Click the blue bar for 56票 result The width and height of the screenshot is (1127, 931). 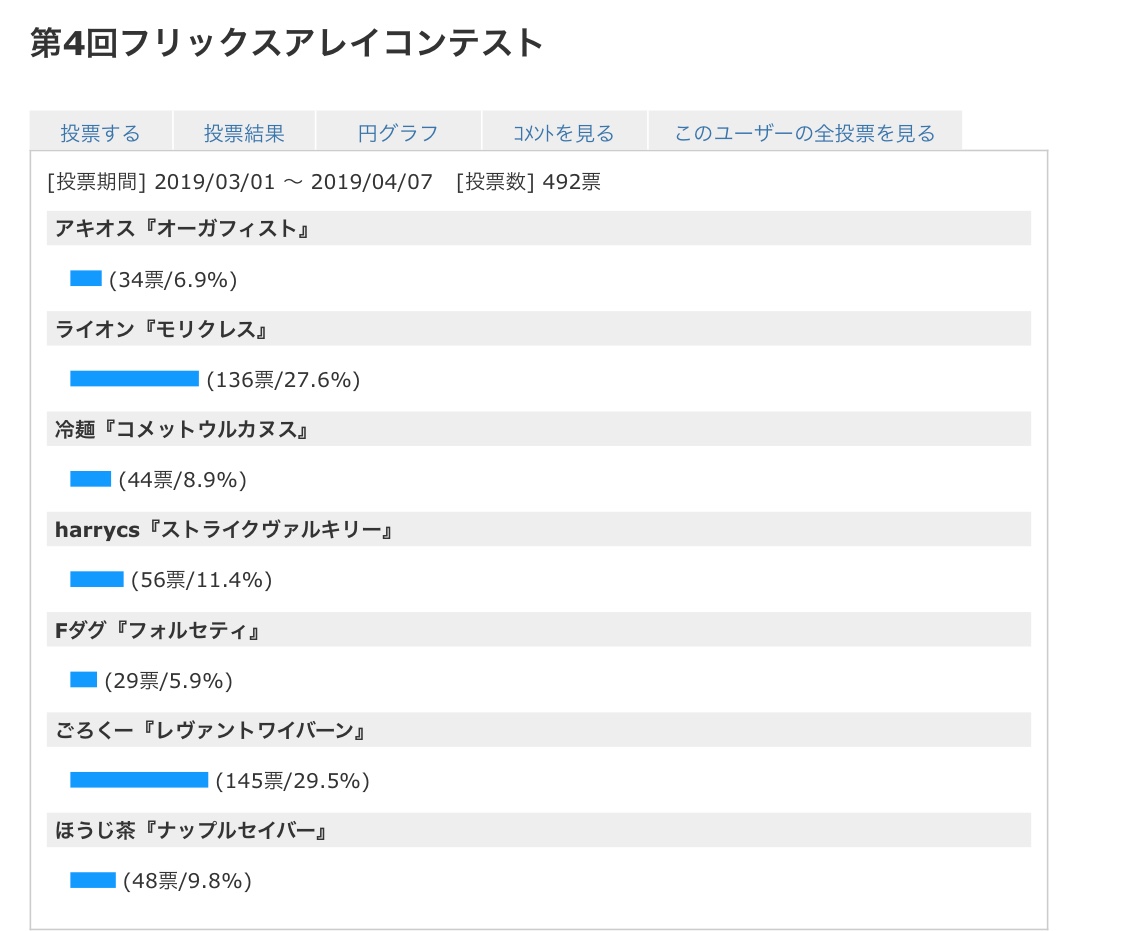(x=97, y=579)
